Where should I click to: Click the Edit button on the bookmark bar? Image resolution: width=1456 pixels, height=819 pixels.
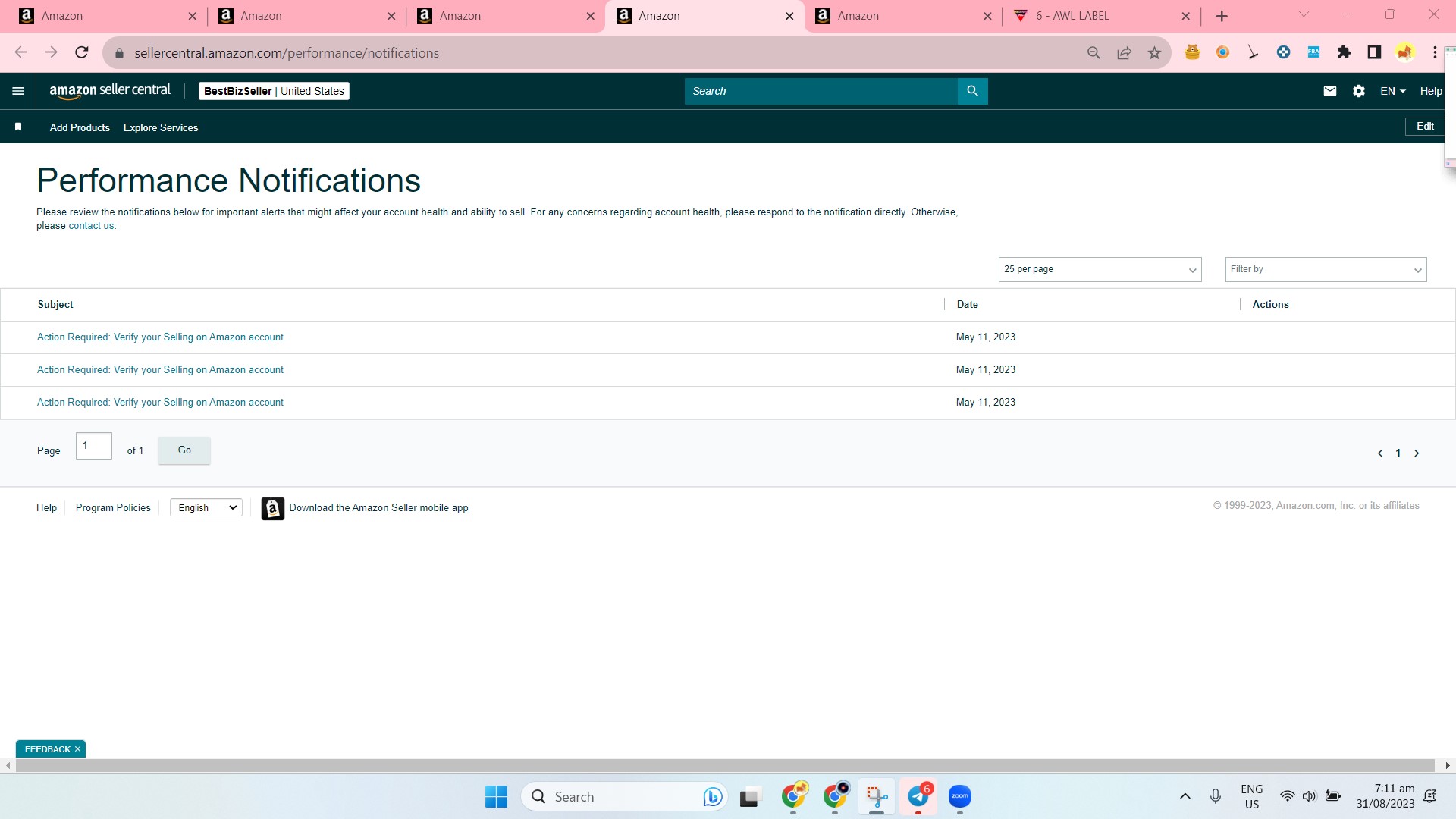click(x=1424, y=127)
